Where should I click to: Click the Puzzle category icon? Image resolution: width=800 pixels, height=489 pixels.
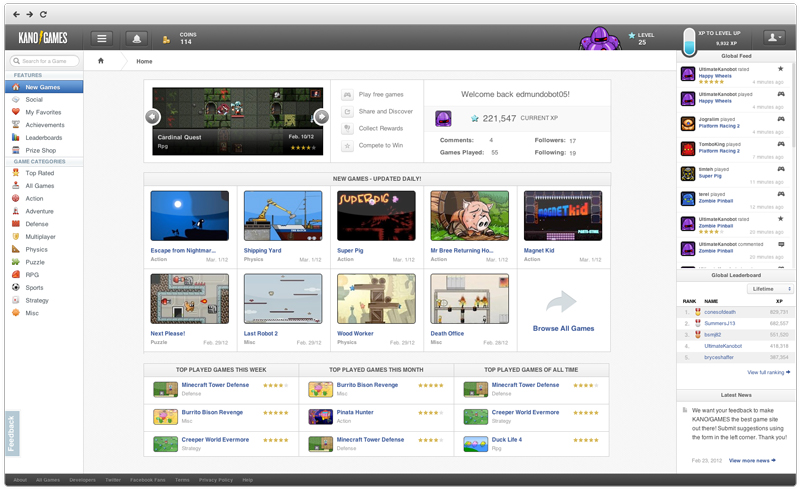tap(16, 262)
